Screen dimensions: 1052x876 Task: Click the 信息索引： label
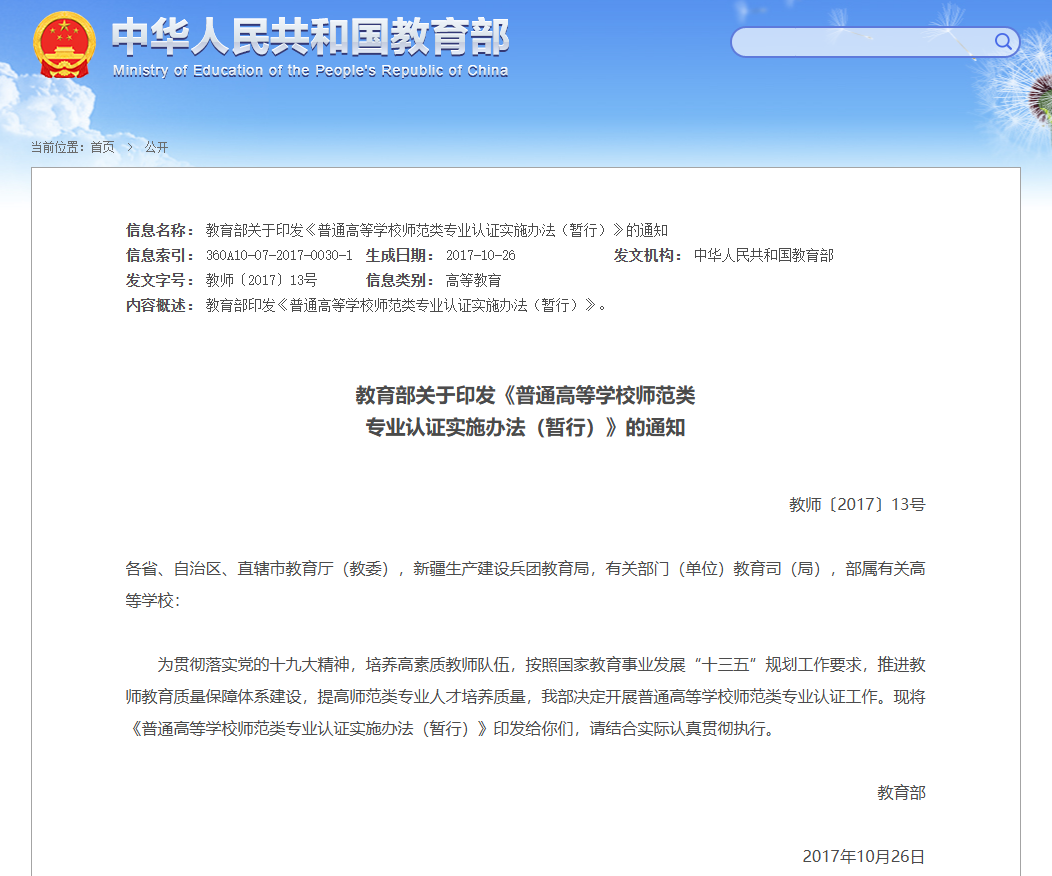(x=161, y=256)
